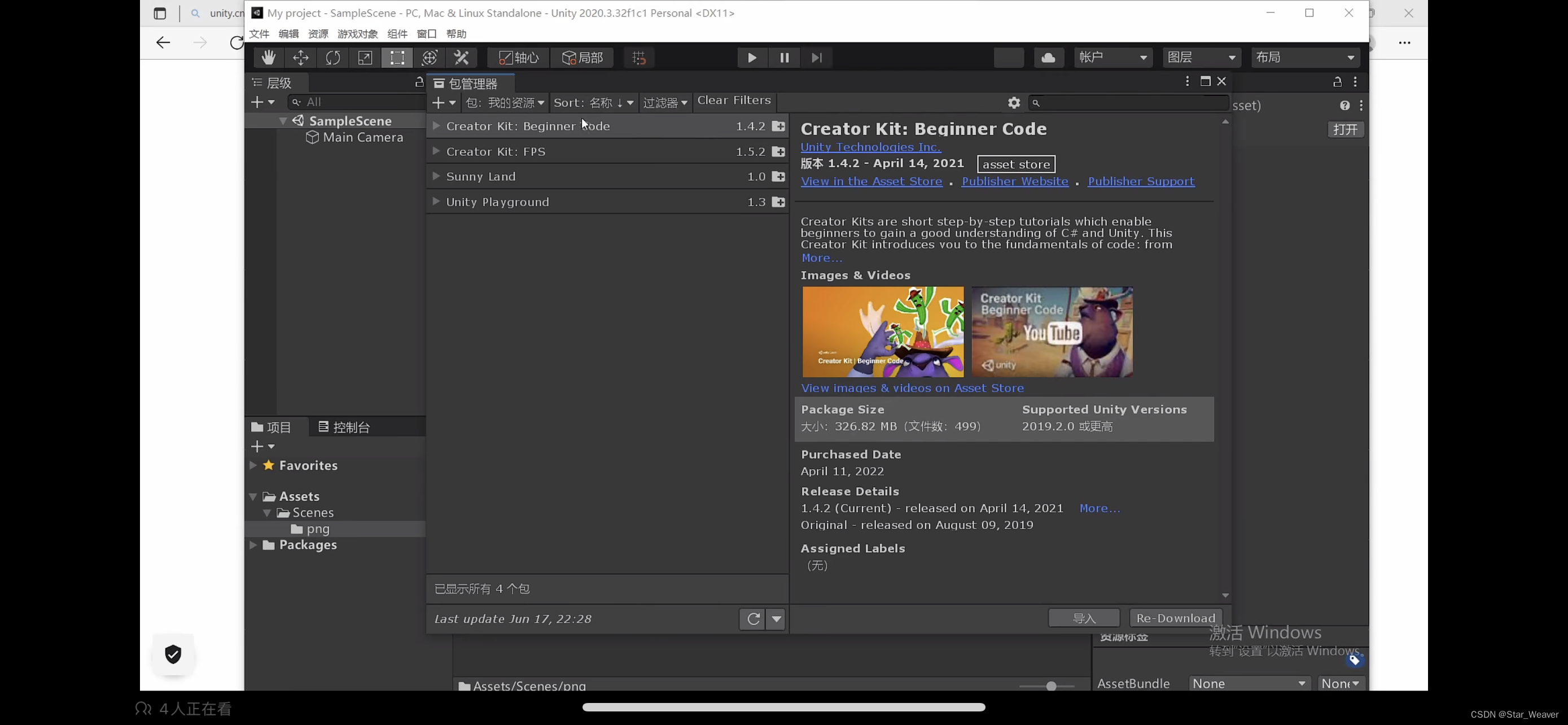Image resolution: width=1568 pixels, height=725 pixels.
Task: Open the 帮助 menu
Action: click(457, 34)
